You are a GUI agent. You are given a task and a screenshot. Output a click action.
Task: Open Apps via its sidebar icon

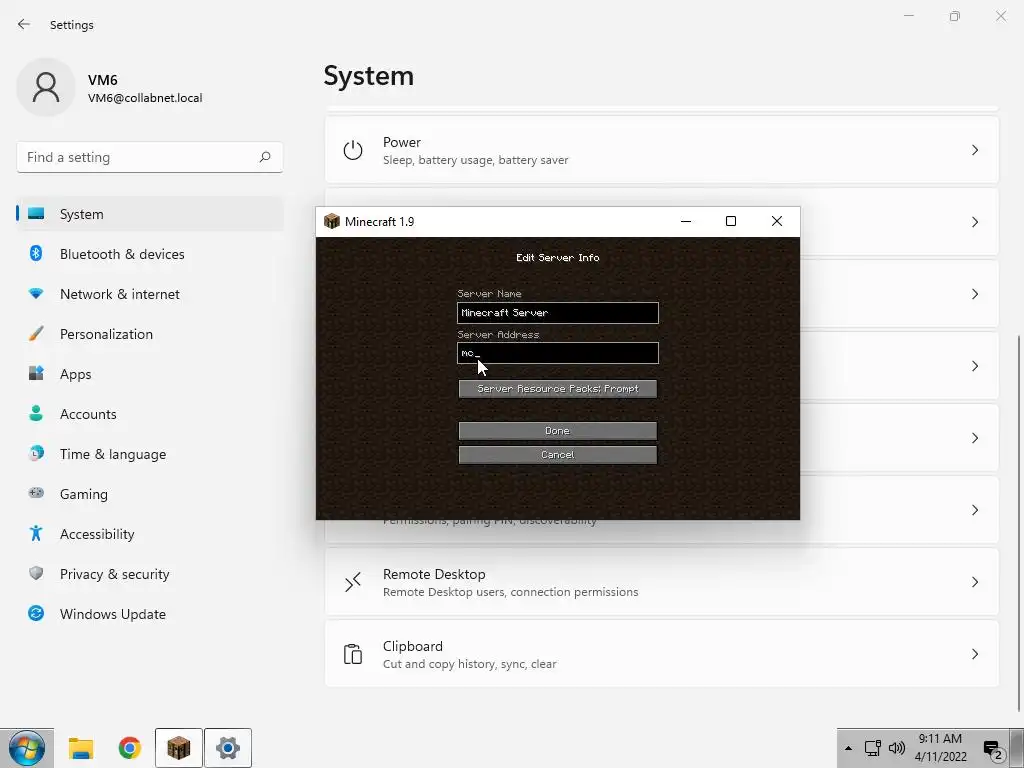(x=36, y=374)
